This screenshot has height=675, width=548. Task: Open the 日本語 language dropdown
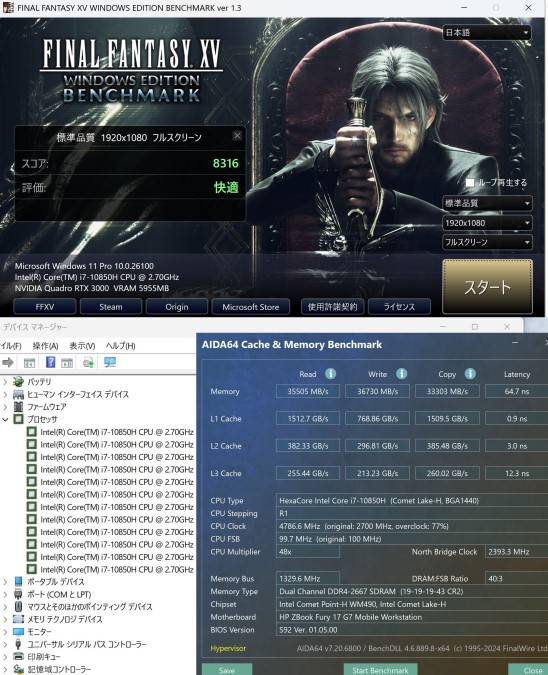[x=487, y=32]
